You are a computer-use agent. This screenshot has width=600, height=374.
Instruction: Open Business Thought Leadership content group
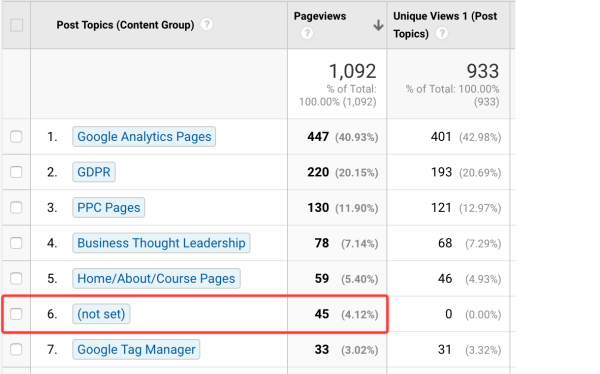click(161, 243)
